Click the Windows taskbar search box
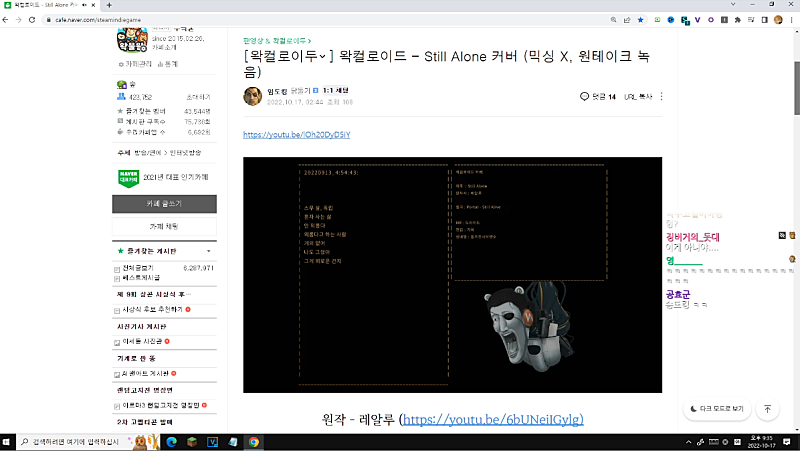Screen dimensions: 800x451 [x=88, y=442]
